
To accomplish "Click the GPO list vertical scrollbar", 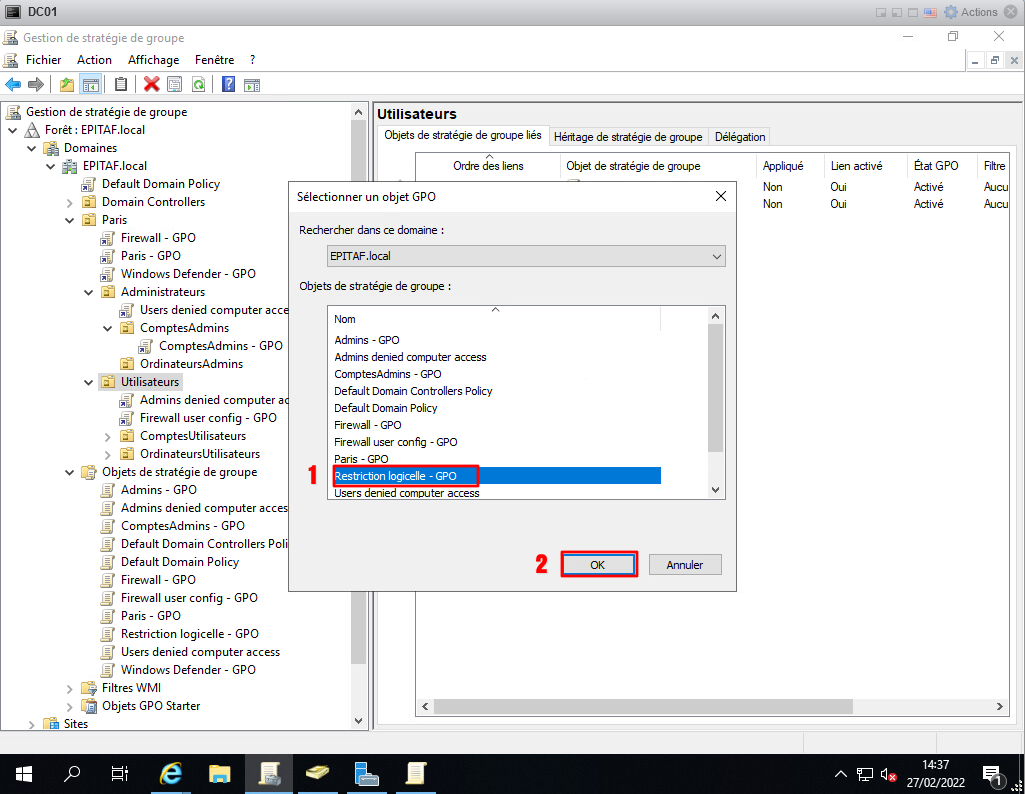I will [714, 390].
